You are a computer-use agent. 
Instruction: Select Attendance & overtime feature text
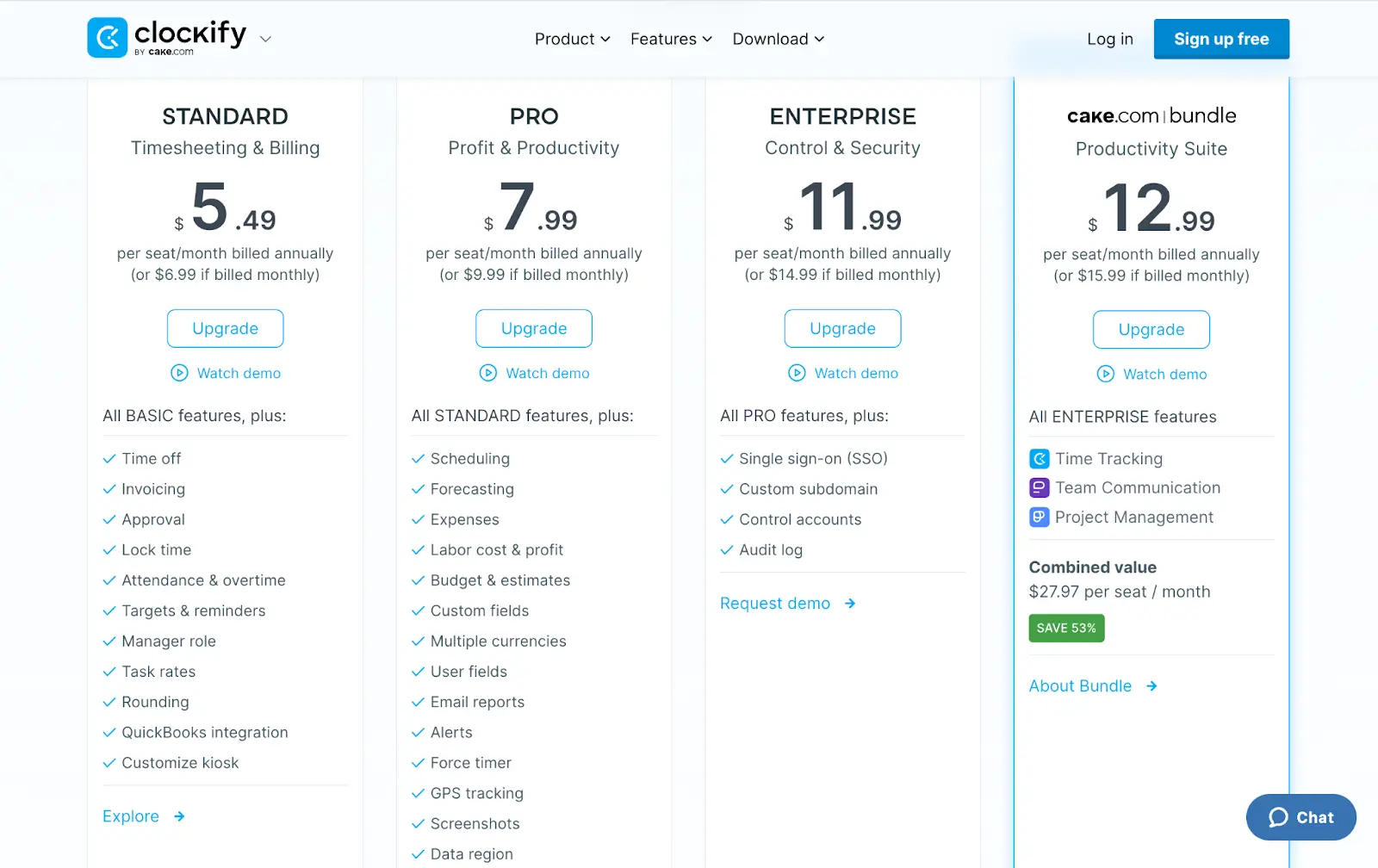[203, 580]
